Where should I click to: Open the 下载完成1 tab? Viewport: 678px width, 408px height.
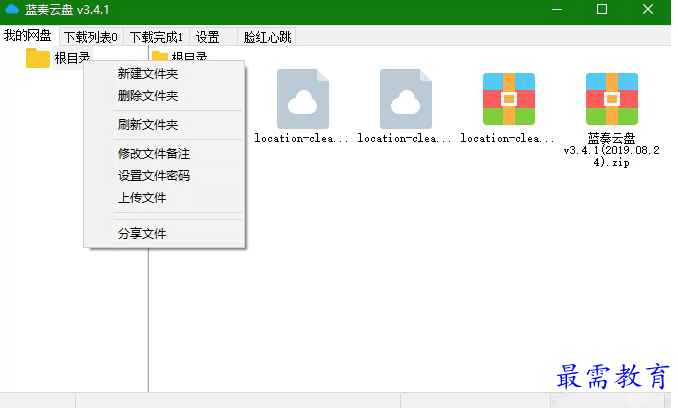[157, 37]
